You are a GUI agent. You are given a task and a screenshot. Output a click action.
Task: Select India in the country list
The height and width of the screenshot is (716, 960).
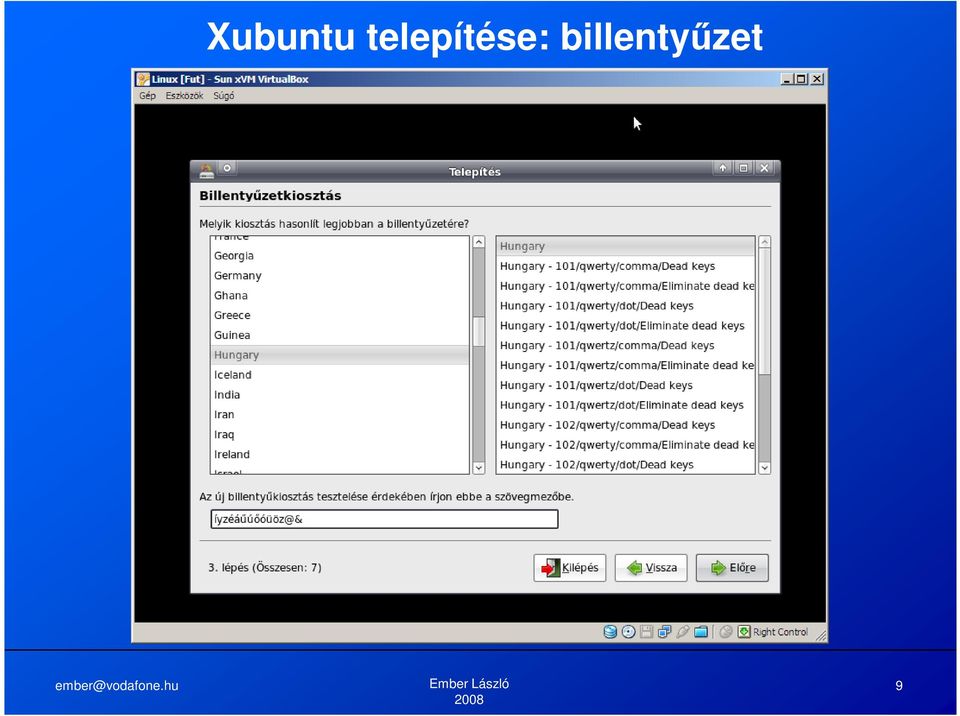coord(340,395)
